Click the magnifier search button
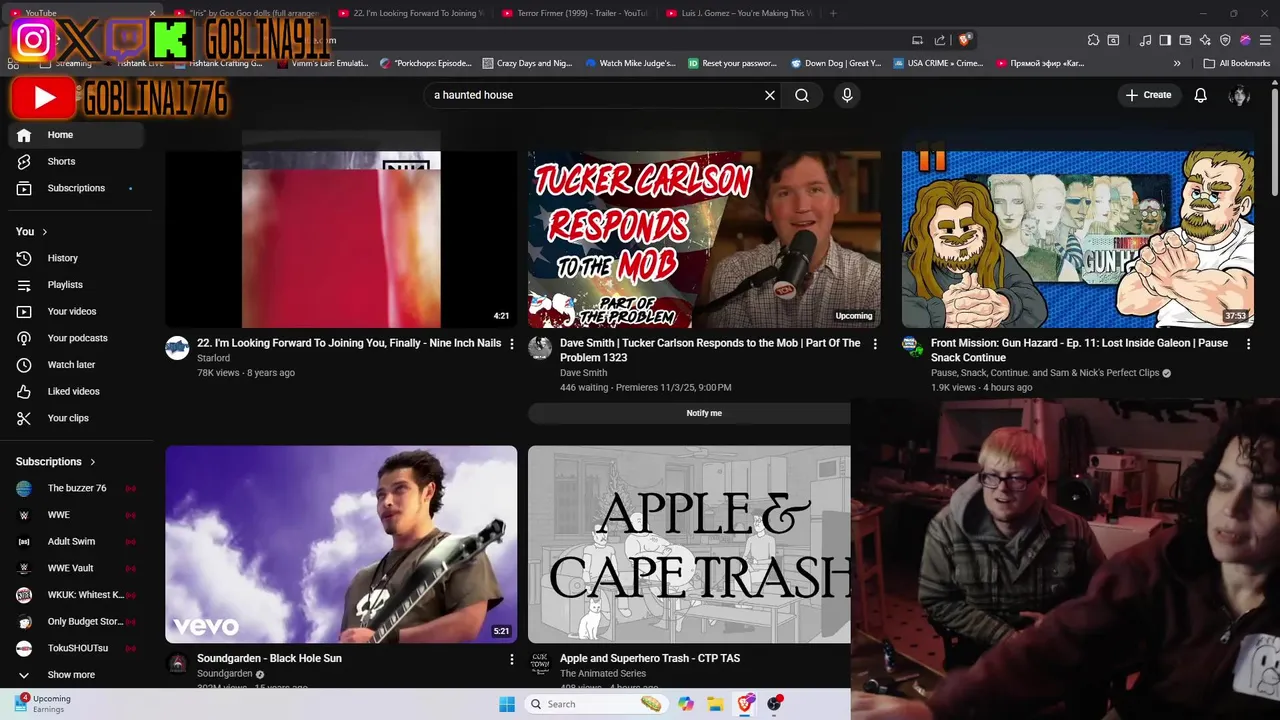Screen dimensions: 1280x720 [x=802, y=95]
